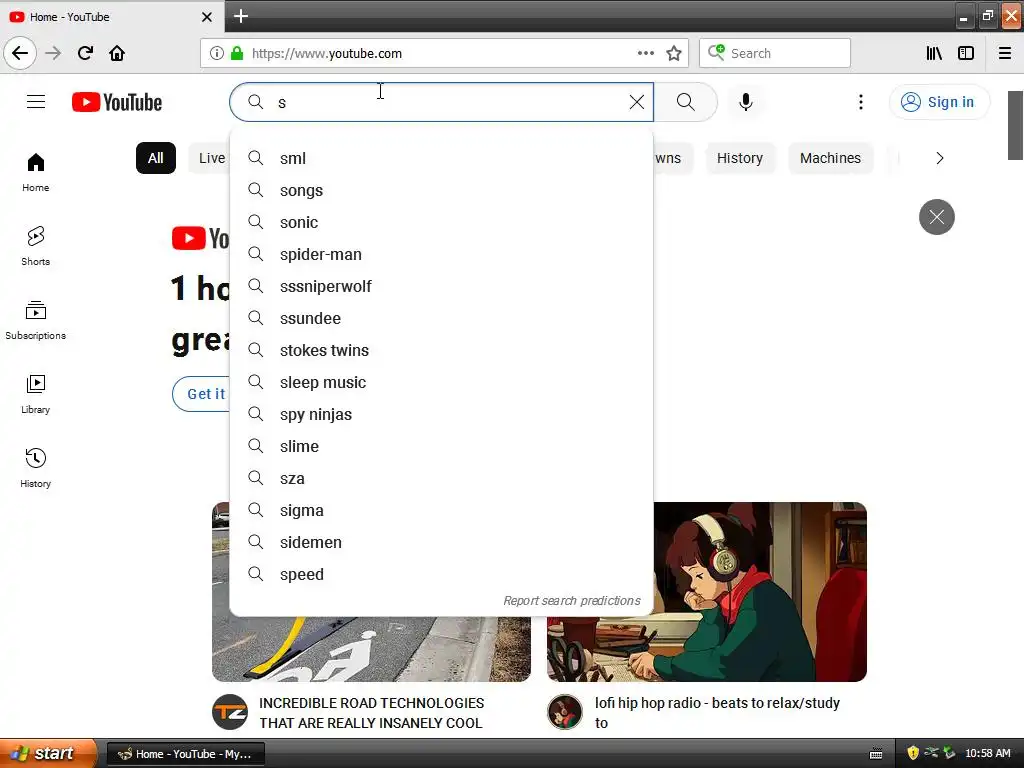
Task: Bookmark this page with the star
Action: pyautogui.click(x=674, y=53)
